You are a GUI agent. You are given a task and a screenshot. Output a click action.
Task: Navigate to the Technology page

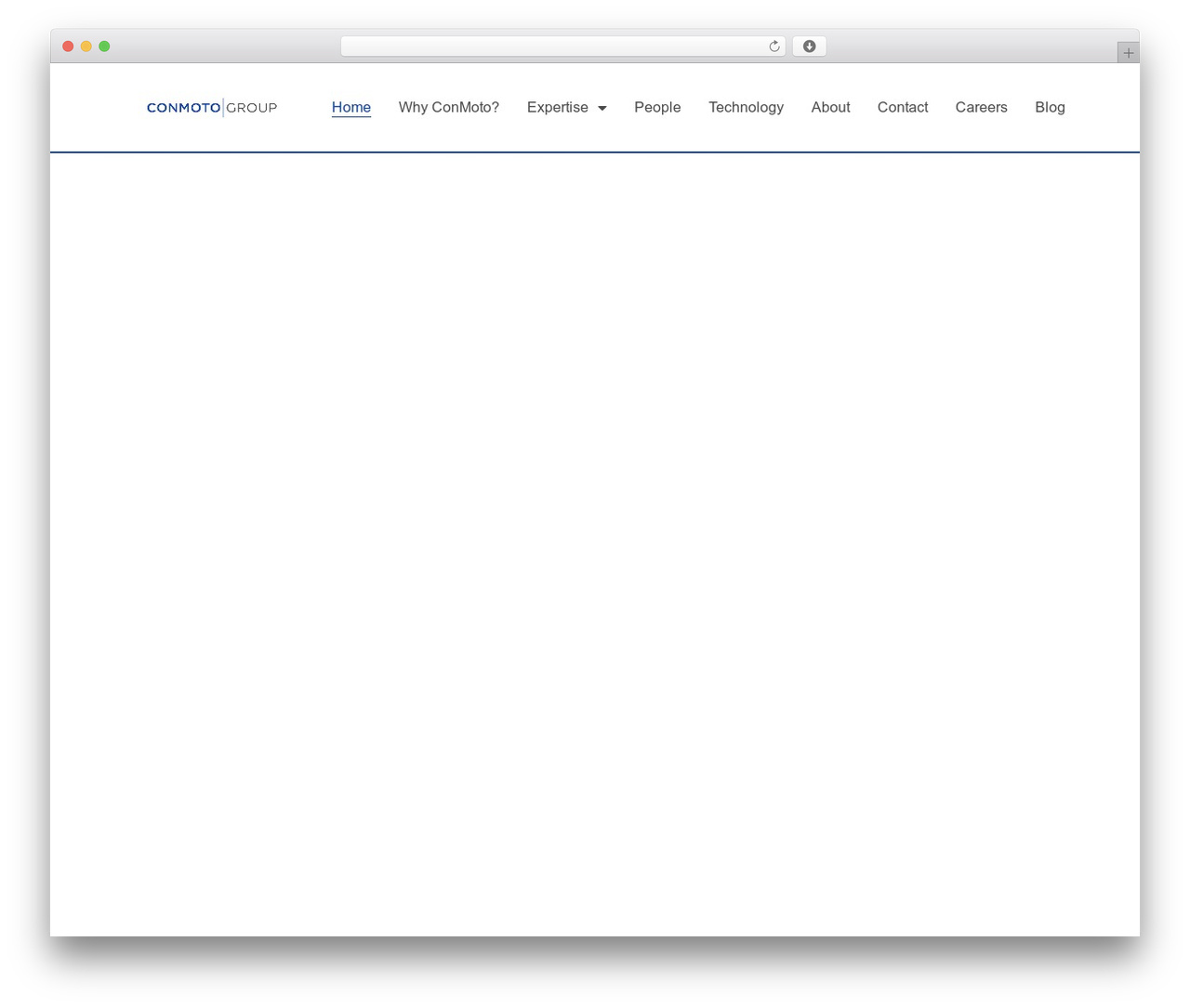point(746,108)
